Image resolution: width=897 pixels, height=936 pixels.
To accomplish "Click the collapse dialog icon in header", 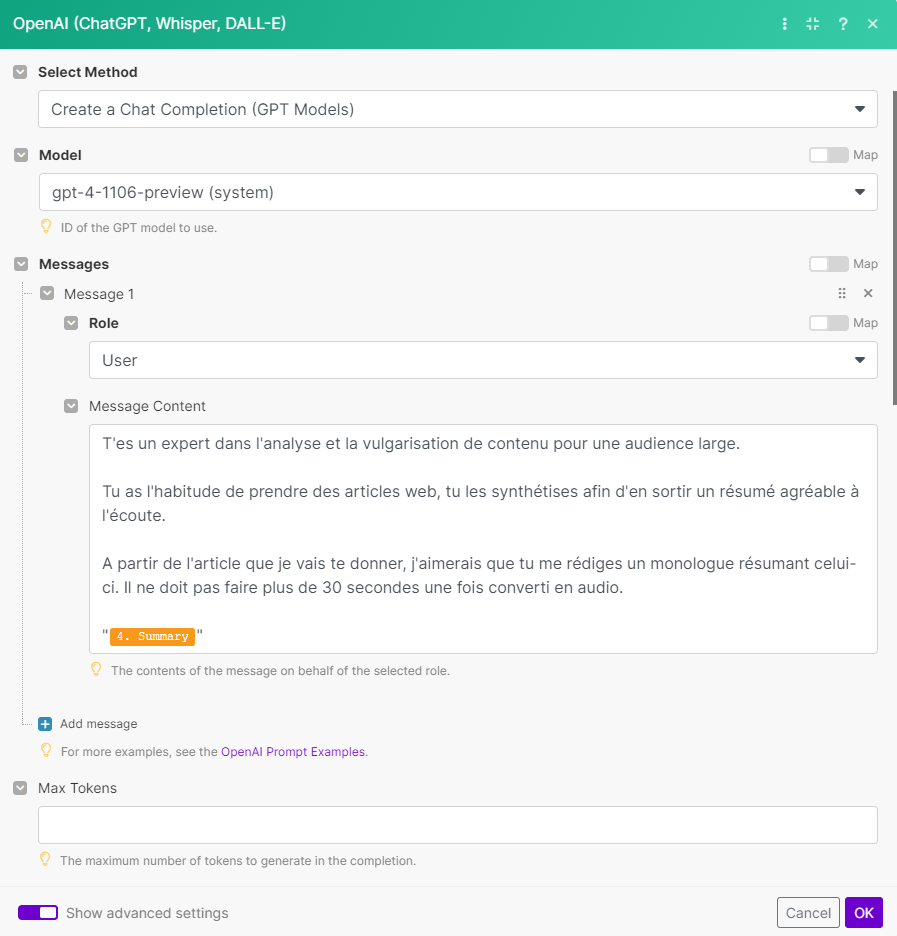I will tap(812, 24).
